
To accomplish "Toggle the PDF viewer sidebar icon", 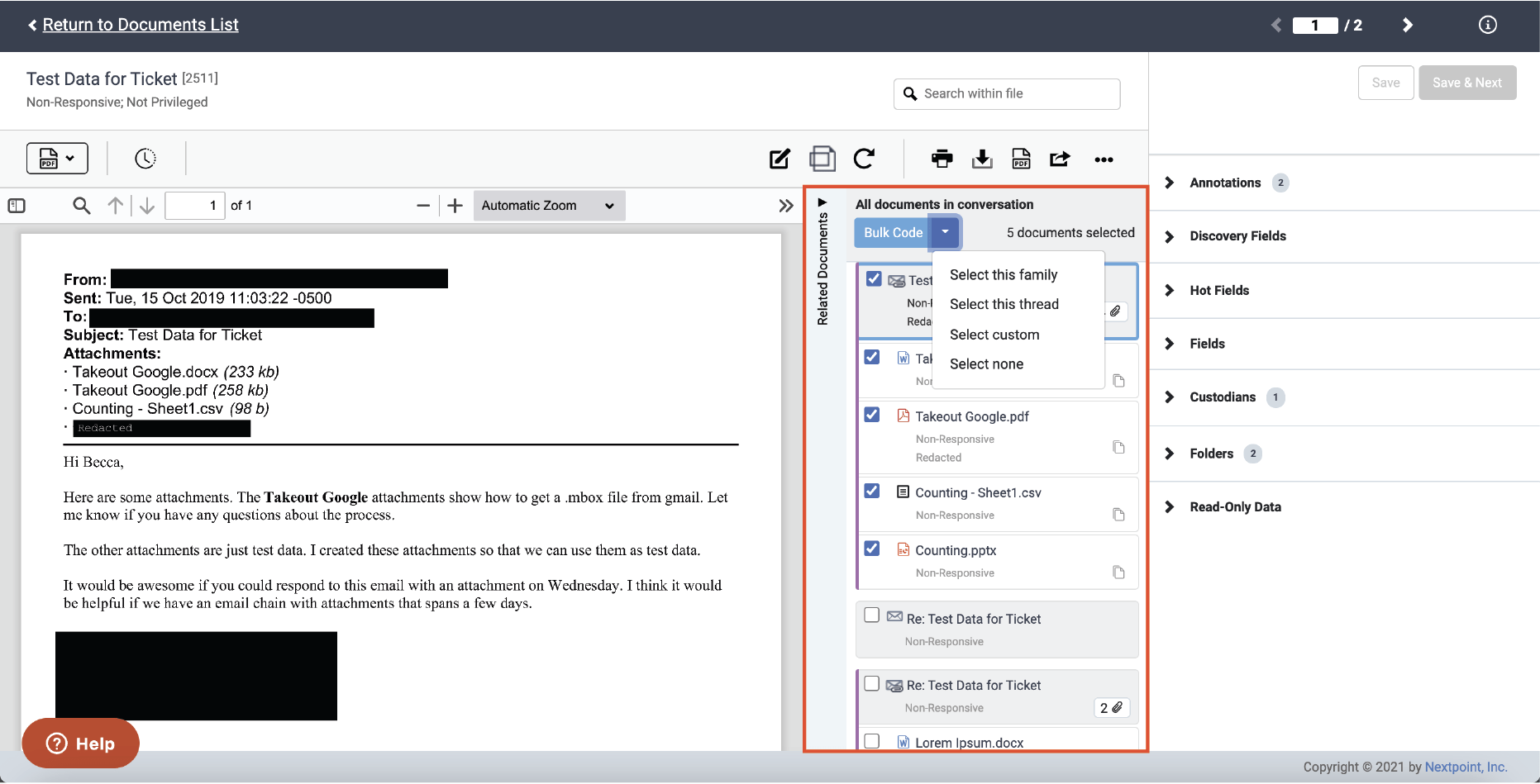I will click(x=17, y=206).
